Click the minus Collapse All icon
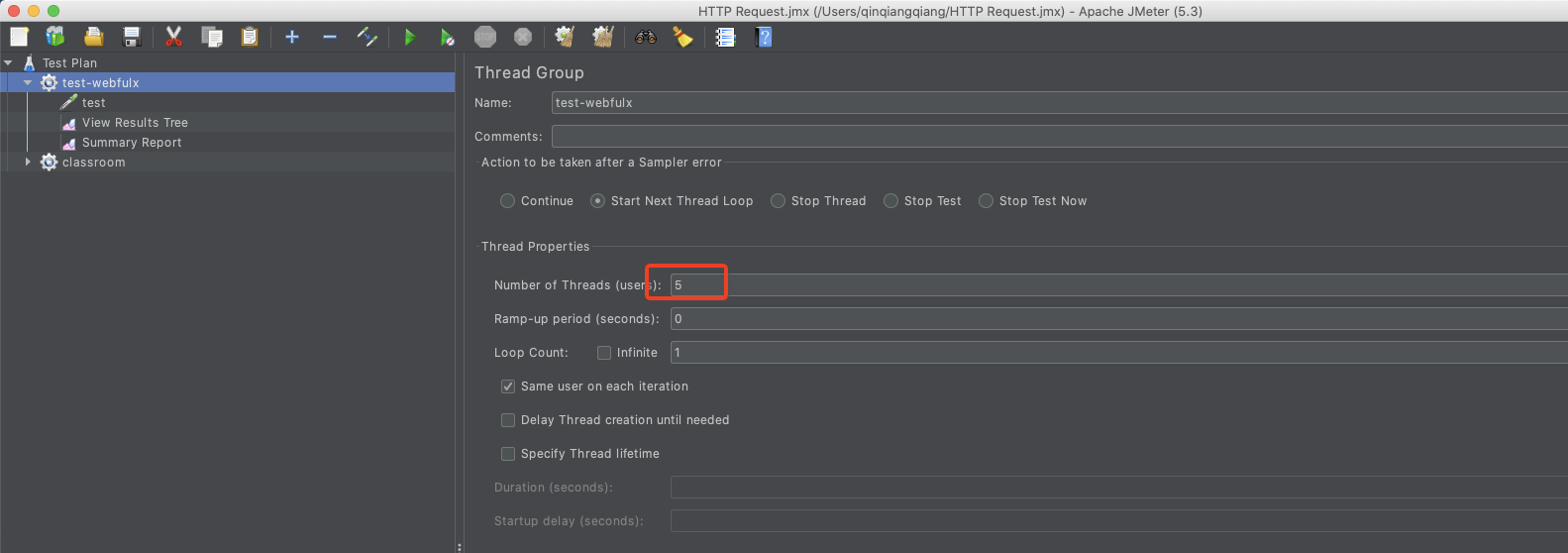Image resolution: width=1568 pixels, height=553 pixels. (x=330, y=37)
